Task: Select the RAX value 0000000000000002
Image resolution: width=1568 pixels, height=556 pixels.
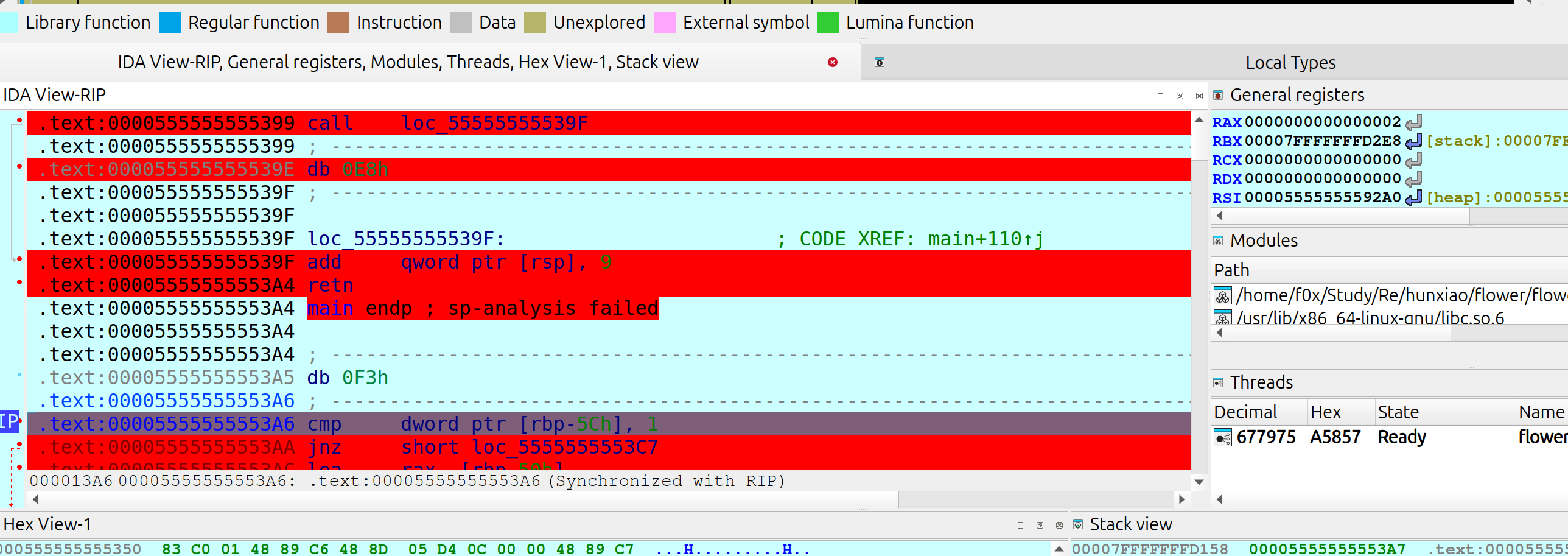Action: click(x=1323, y=122)
